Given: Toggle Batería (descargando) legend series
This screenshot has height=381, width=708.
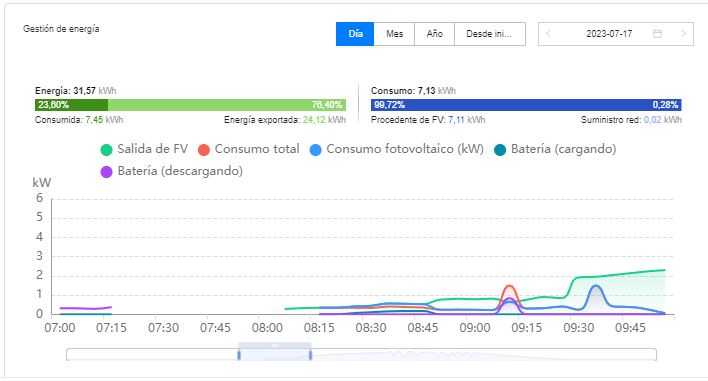Looking at the screenshot, I should point(172,171).
